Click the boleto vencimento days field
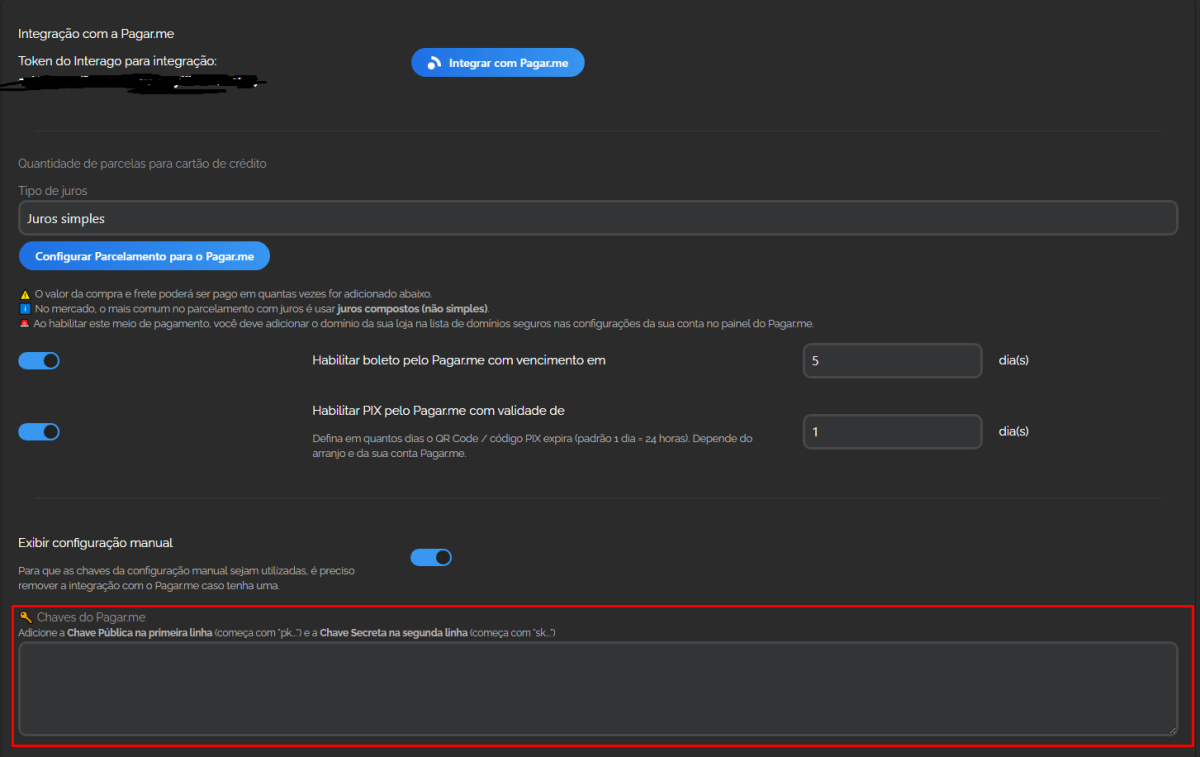Image resolution: width=1200 pixels, height=757 pixels. pyautogui.click(x=892, y=361)
